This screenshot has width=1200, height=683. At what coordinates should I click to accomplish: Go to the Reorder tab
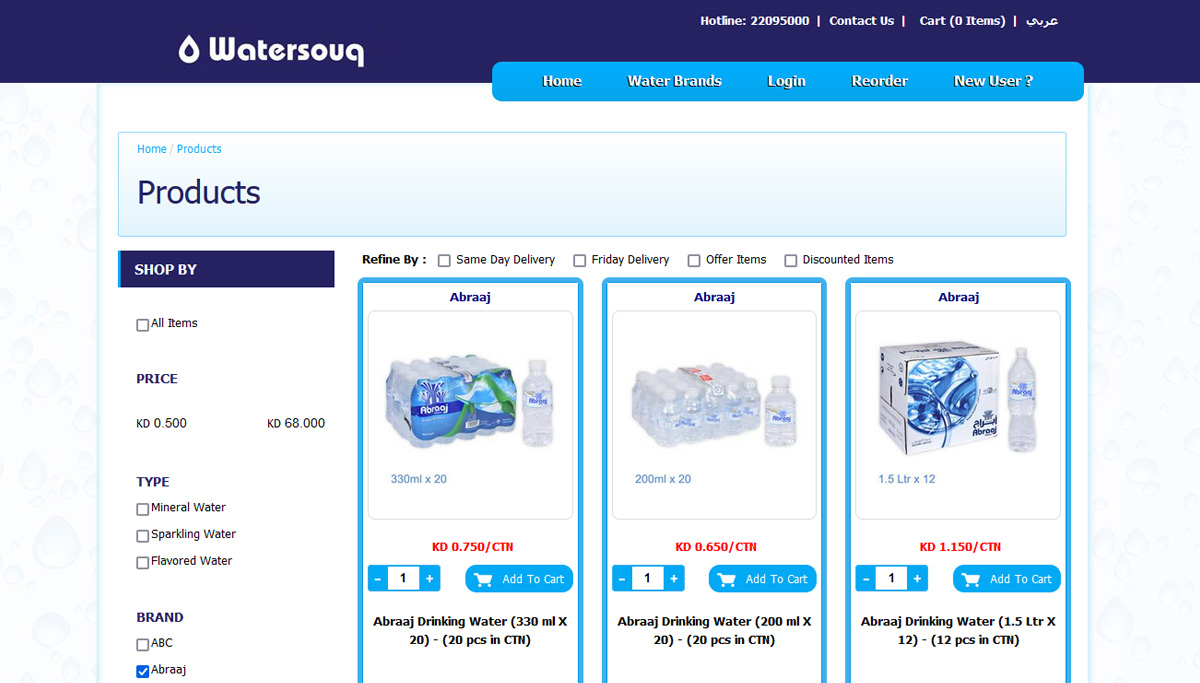(x=880, y=81)
